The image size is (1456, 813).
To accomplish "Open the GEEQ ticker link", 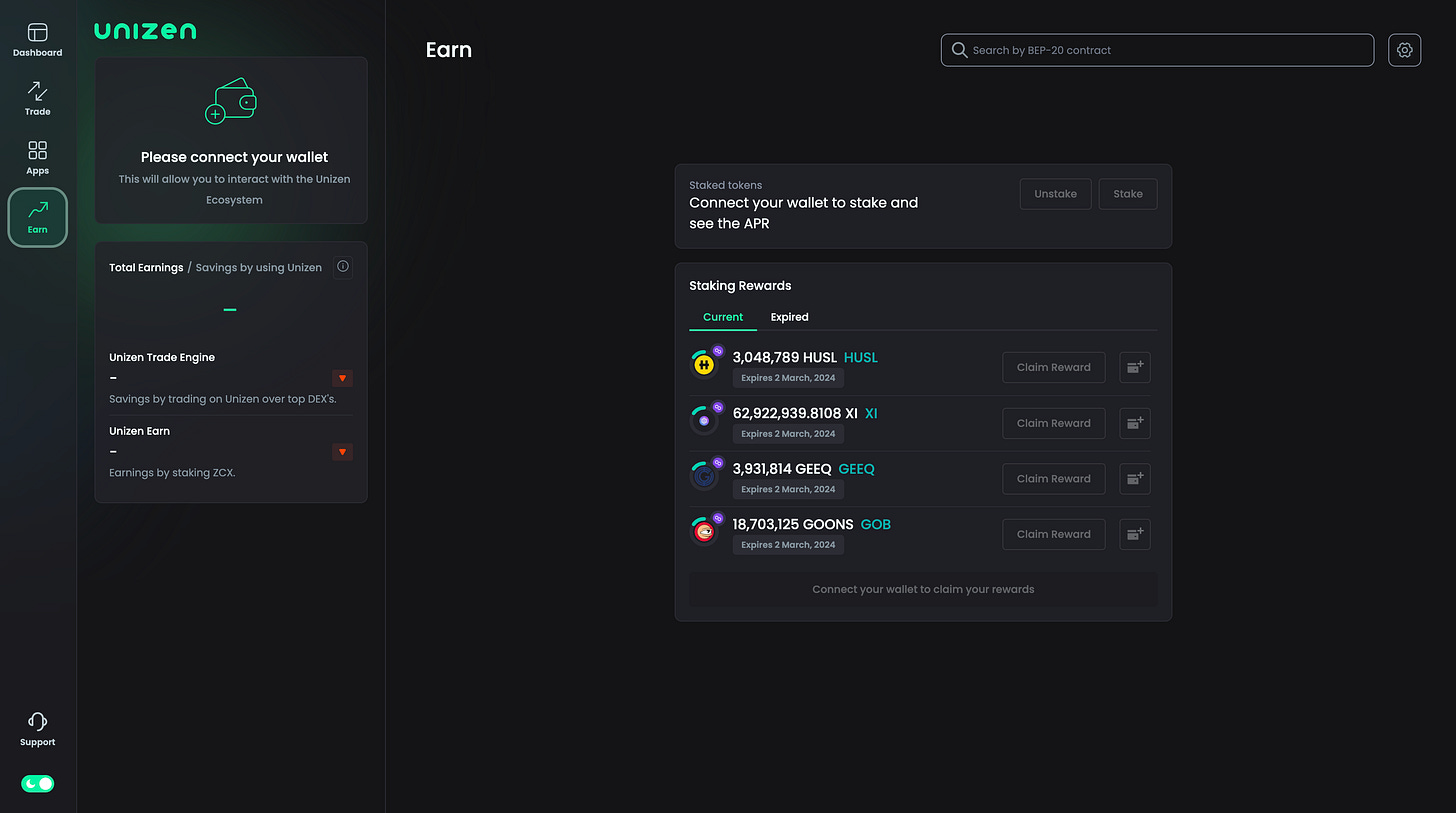I will (856, 469).
